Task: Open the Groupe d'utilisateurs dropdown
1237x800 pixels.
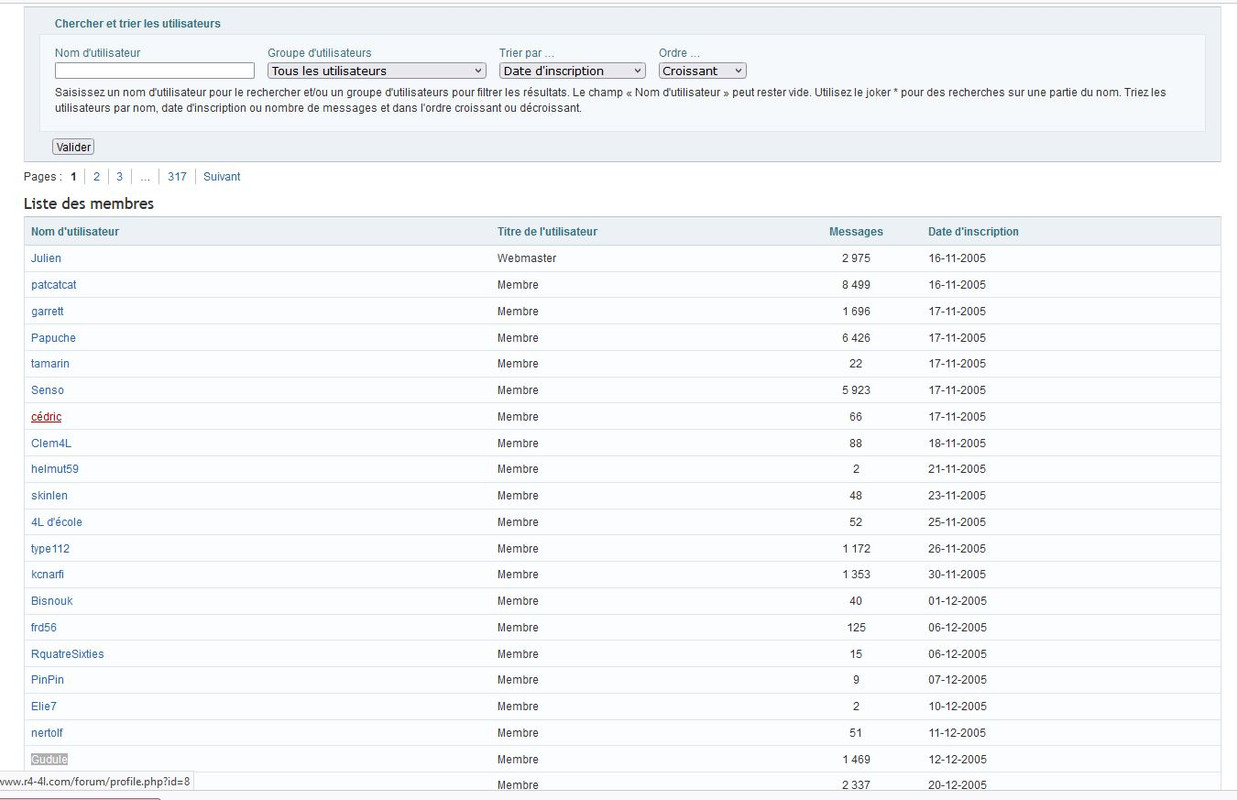Action: pyautogui.click(x=377, y=71)
